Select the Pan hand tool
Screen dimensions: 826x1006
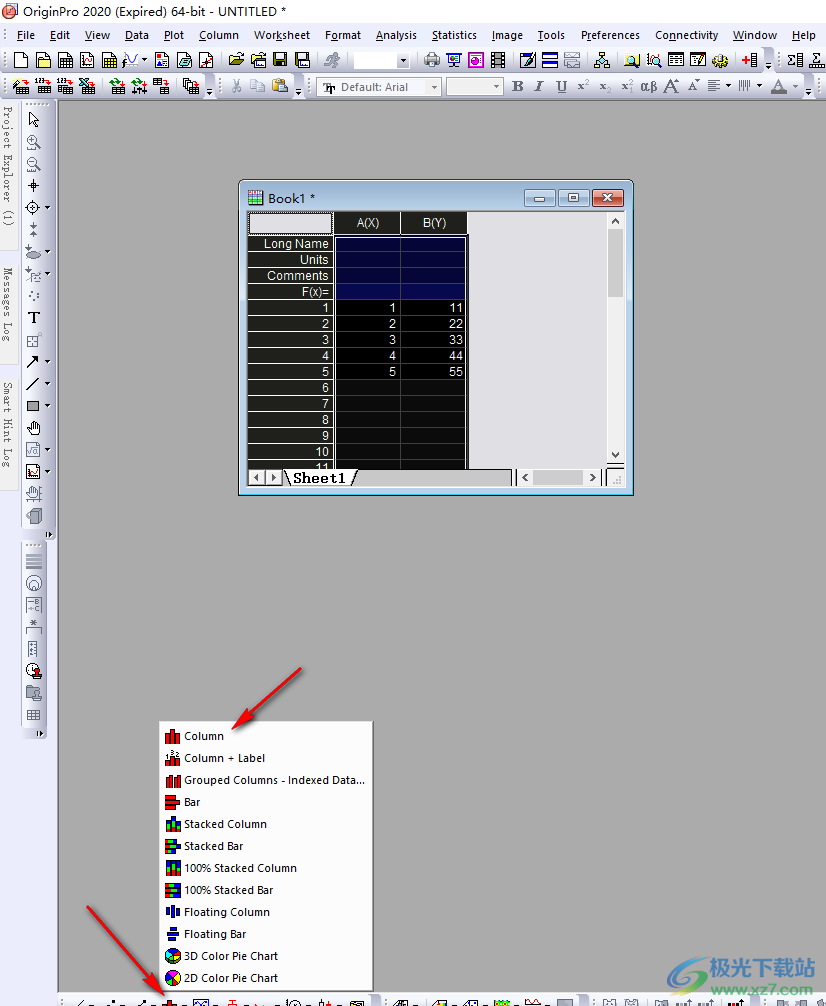click(x=33, y=428)
